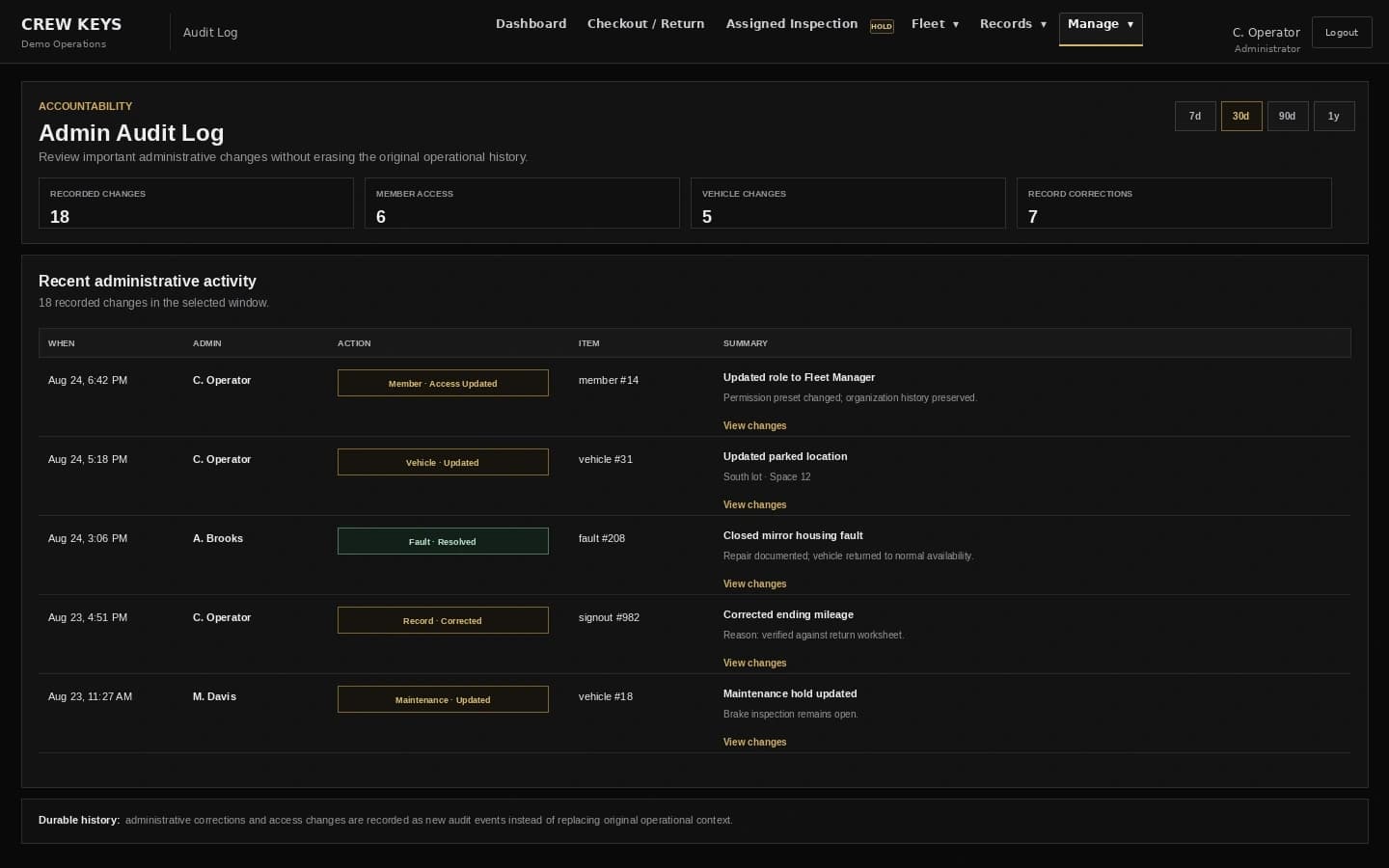Expand the Fleet dropdown menu
This screenshot has width=1389, height=868.
point(935,24)
